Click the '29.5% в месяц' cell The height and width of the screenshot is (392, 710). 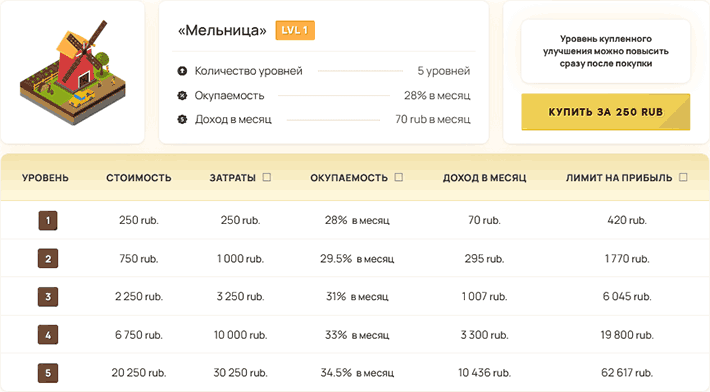[x=357, y=259]
